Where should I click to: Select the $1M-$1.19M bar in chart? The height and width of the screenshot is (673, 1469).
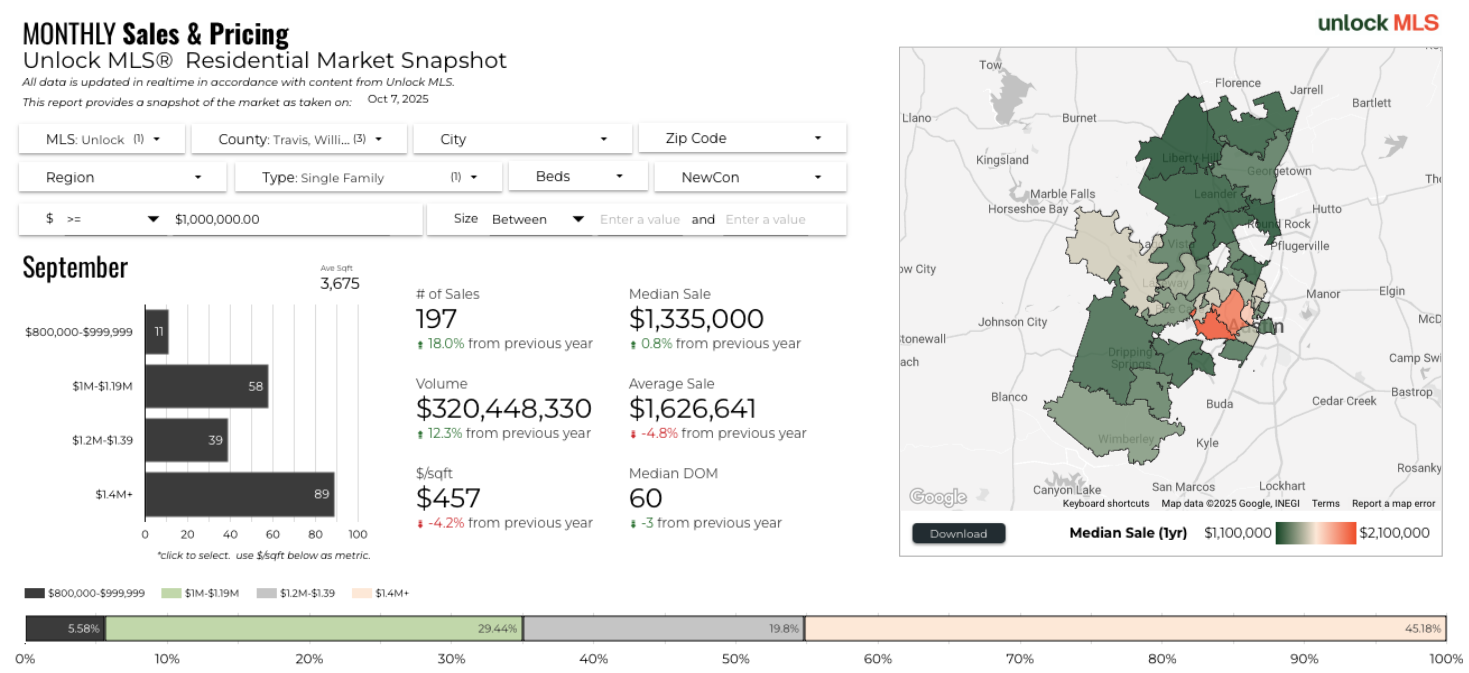[206, 386]
